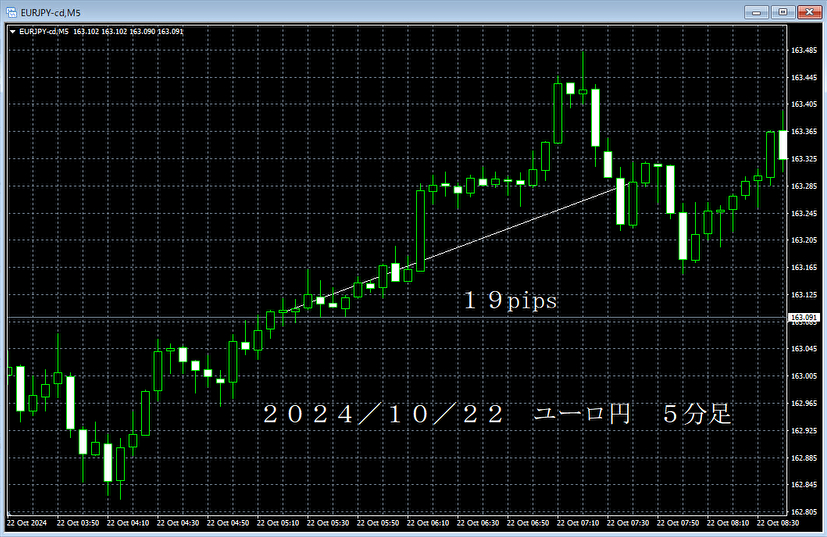Screen dimensions: 827x537
Task: Click the 163.365 price scale label
Action: [x=804, y=131]
